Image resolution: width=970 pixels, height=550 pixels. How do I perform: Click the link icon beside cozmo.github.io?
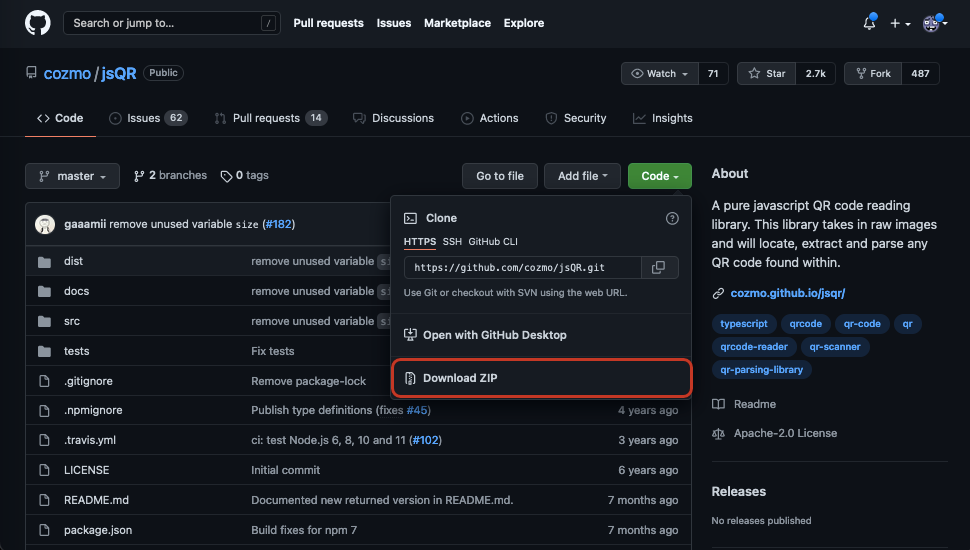point(718,293)
